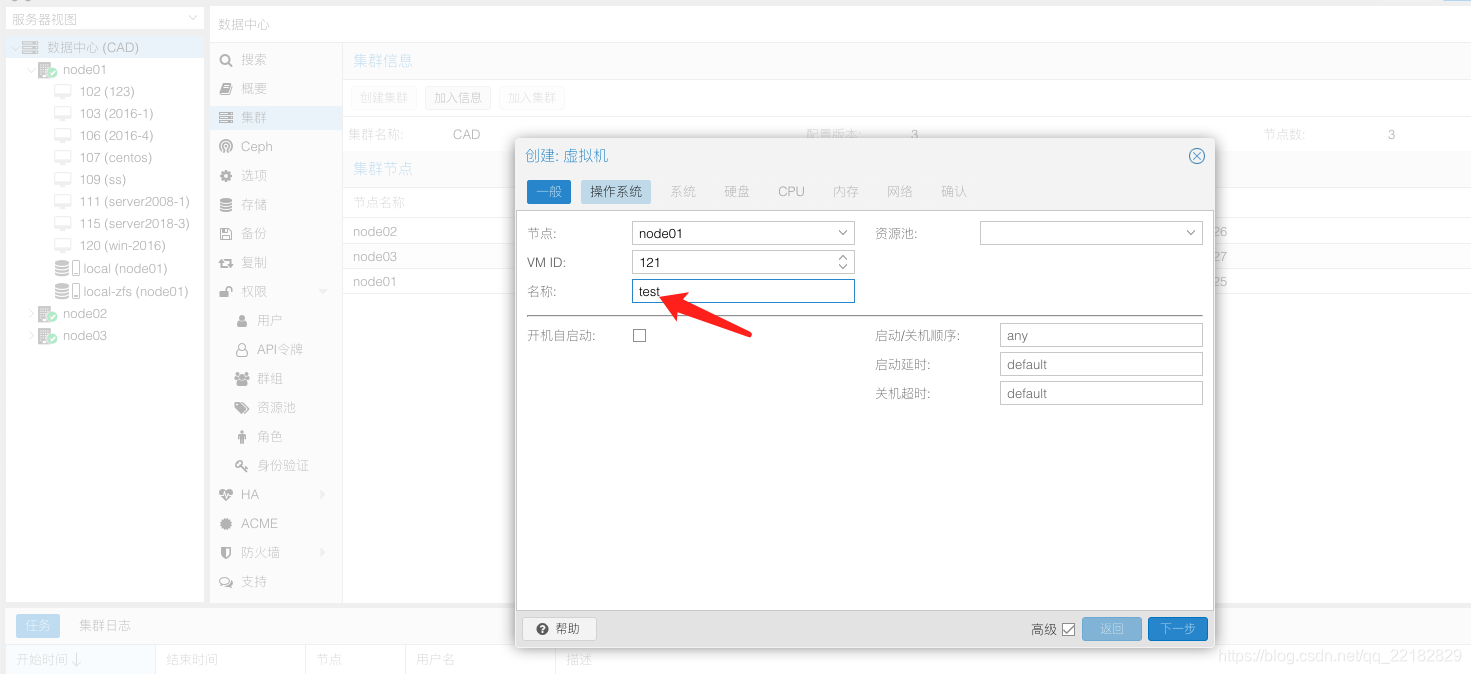Click the help question mark icon
Screen dimensions: 1471x674
click(x=542, y=629)
